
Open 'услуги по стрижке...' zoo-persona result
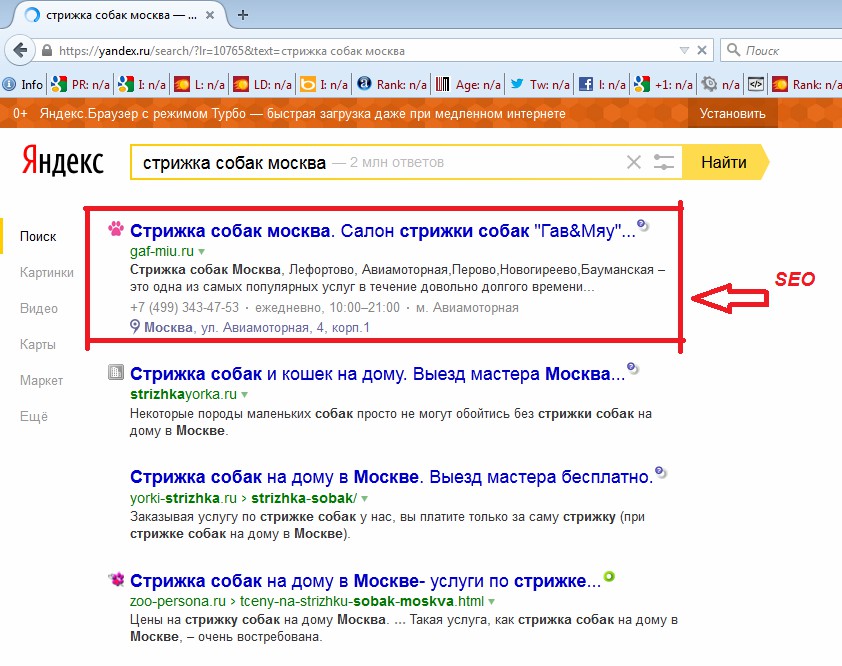point(365,581)
